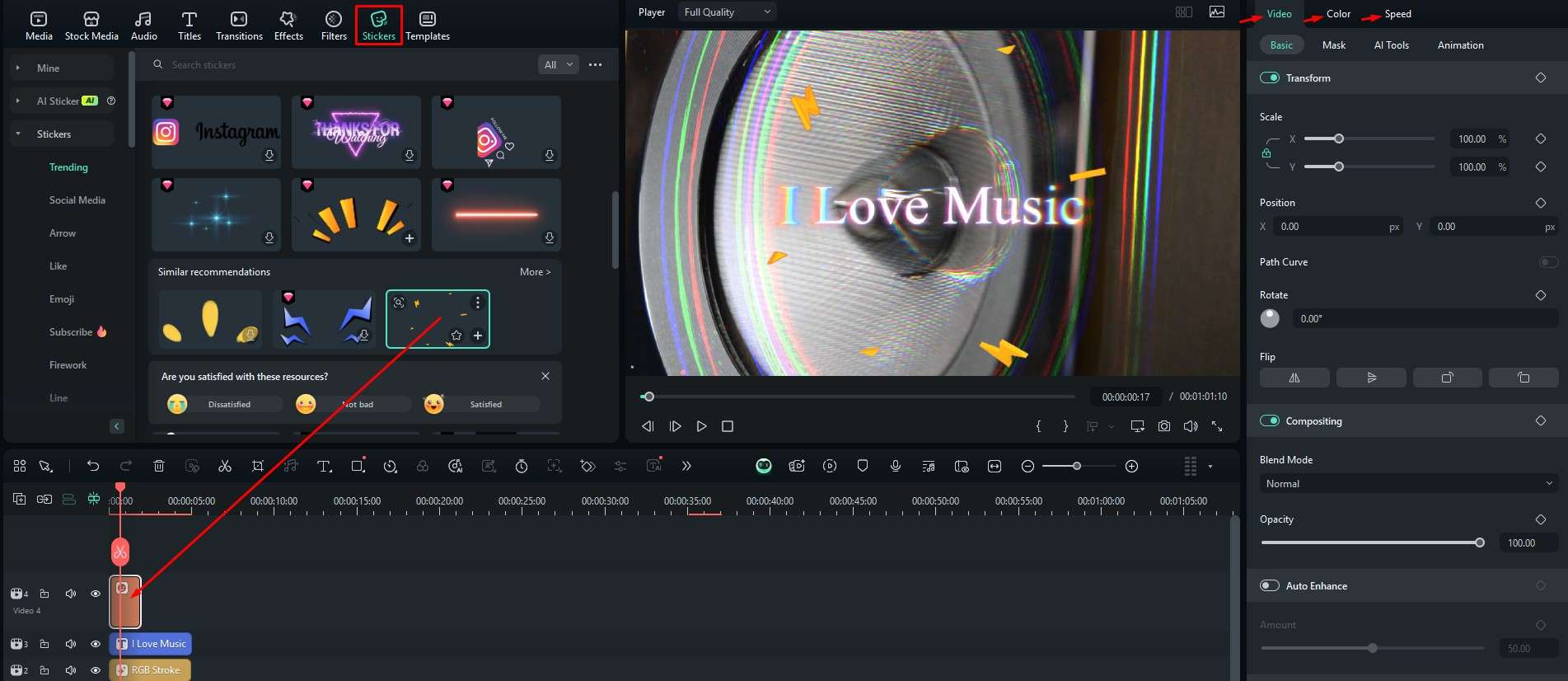Open the Effects panel
Image resolution: width=1568 pixels, height=681 pixels.
(288, 26)
